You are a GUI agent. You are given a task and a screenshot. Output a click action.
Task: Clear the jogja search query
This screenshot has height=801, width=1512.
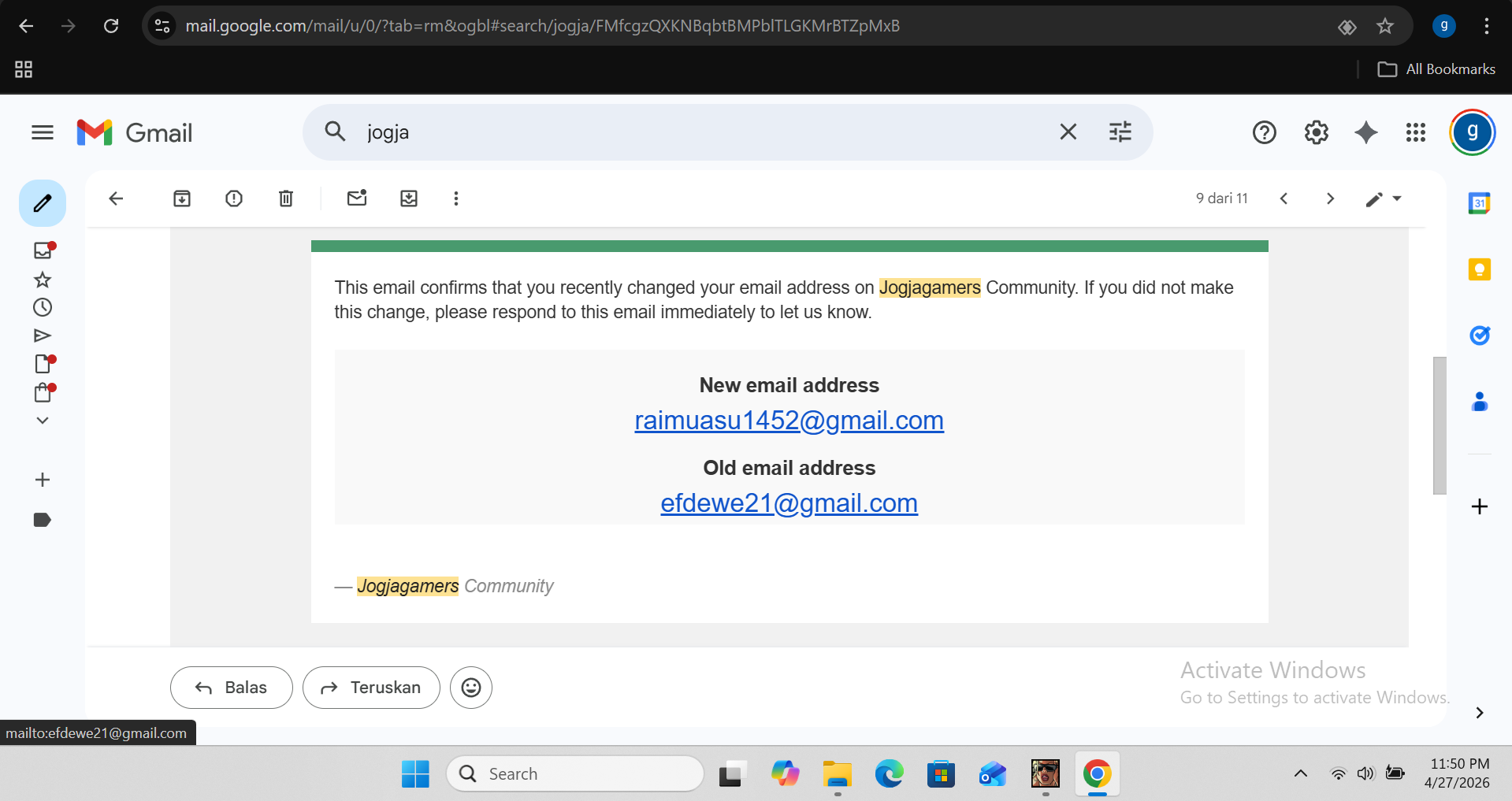pyautogui.click(x=1068, y=132)
